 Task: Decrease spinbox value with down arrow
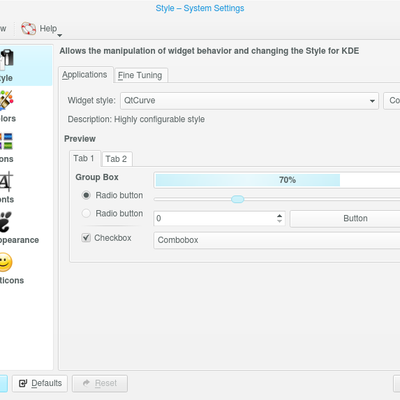[x=279, y=221]
